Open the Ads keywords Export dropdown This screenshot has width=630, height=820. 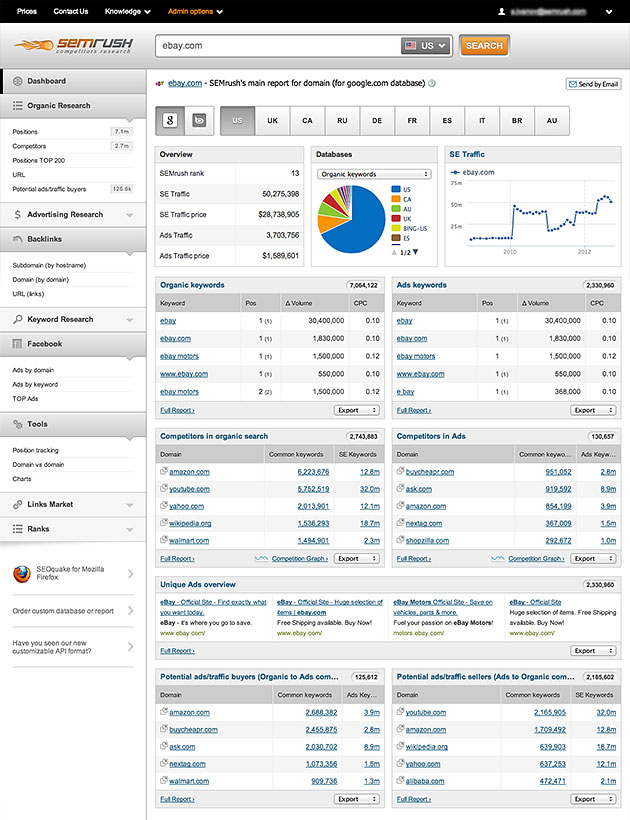[593, 411]
